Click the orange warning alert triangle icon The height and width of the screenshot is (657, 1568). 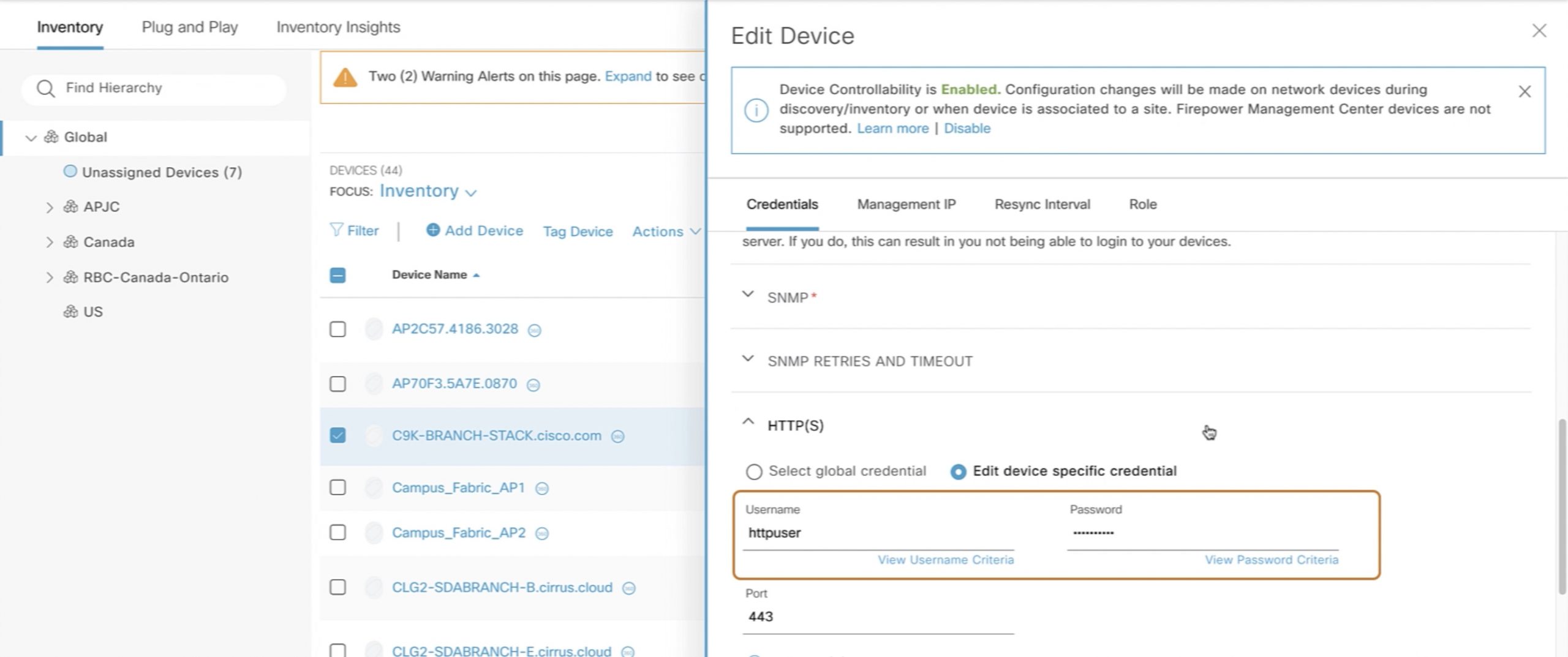coord(345,77)
